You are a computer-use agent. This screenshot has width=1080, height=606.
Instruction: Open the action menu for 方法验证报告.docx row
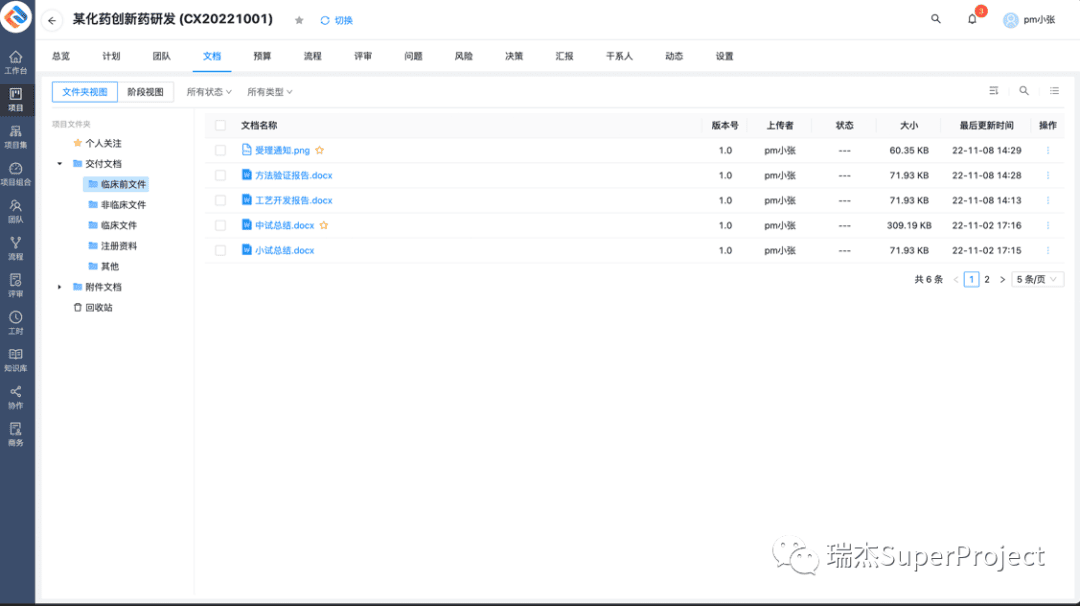[1048, 176]
